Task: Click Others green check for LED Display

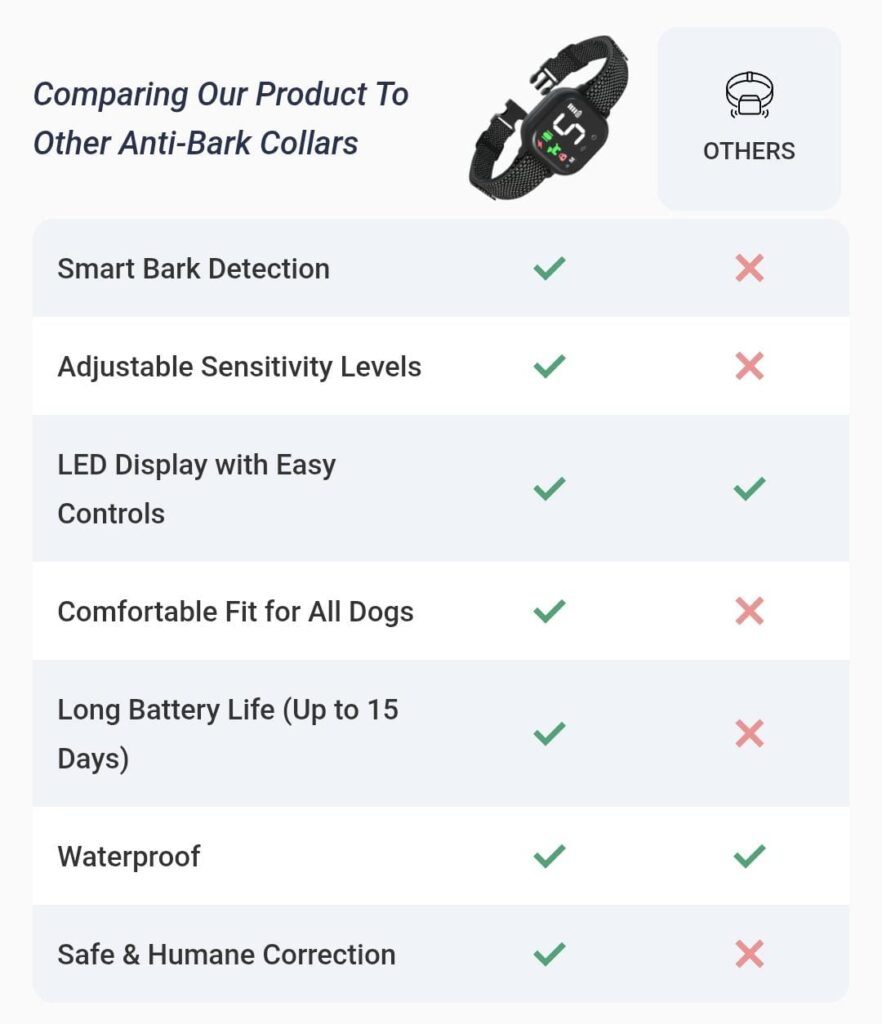Action: point(749,489)
